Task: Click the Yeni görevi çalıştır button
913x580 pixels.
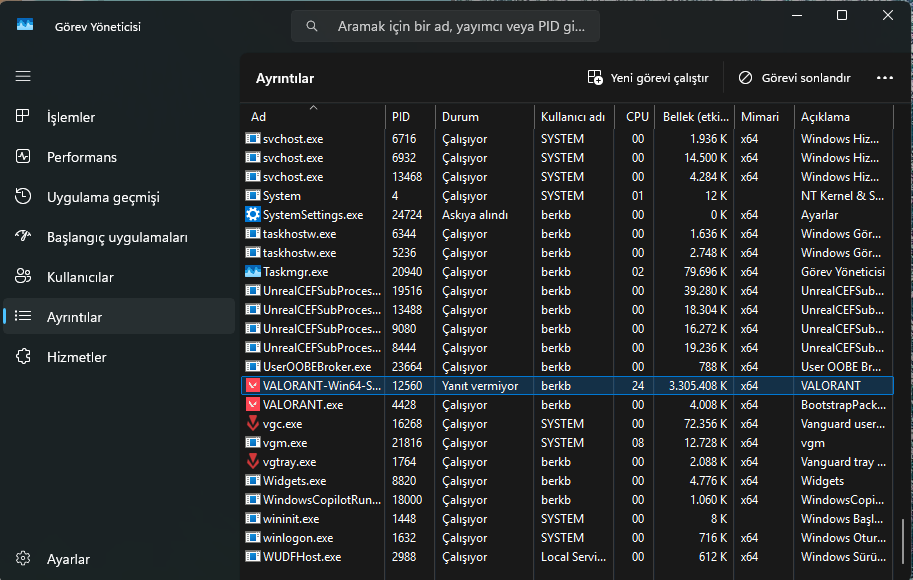Action: tap(648, 77)
